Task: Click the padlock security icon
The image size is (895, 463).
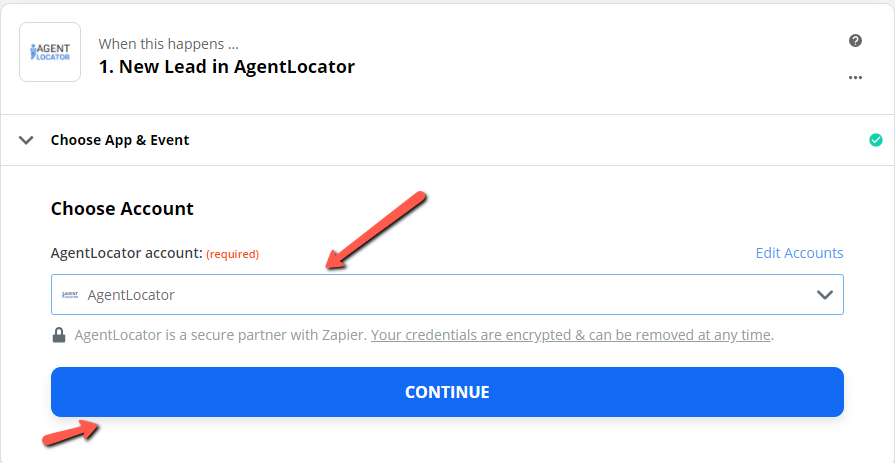Action: point(59,335)
